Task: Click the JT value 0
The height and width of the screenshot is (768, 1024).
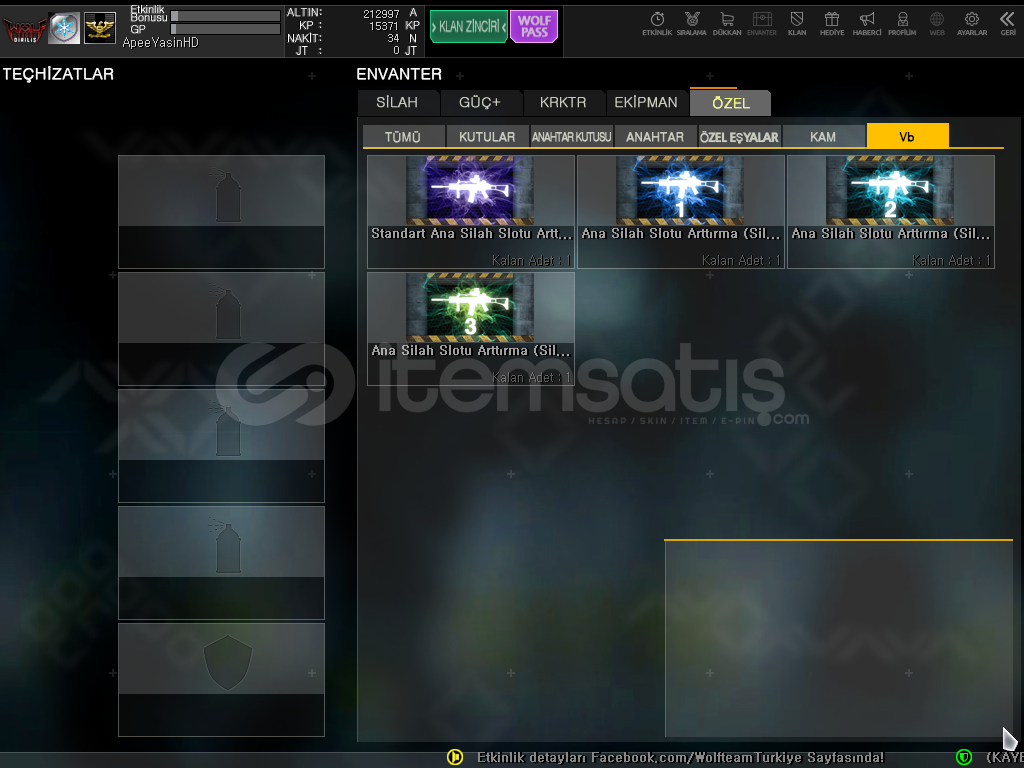Action: click(x=396, y=51)
